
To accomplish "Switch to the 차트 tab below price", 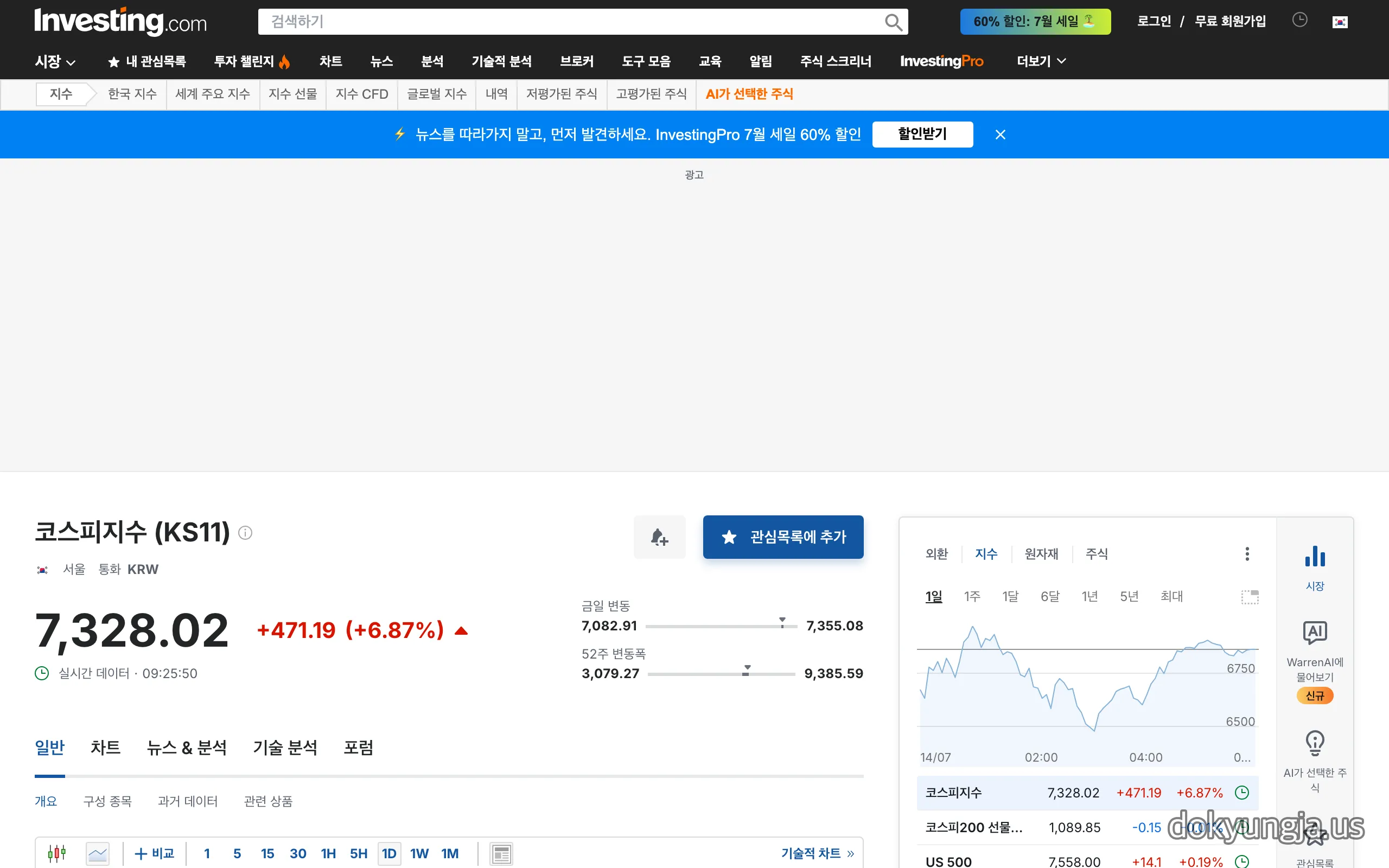I will [106, 748].
